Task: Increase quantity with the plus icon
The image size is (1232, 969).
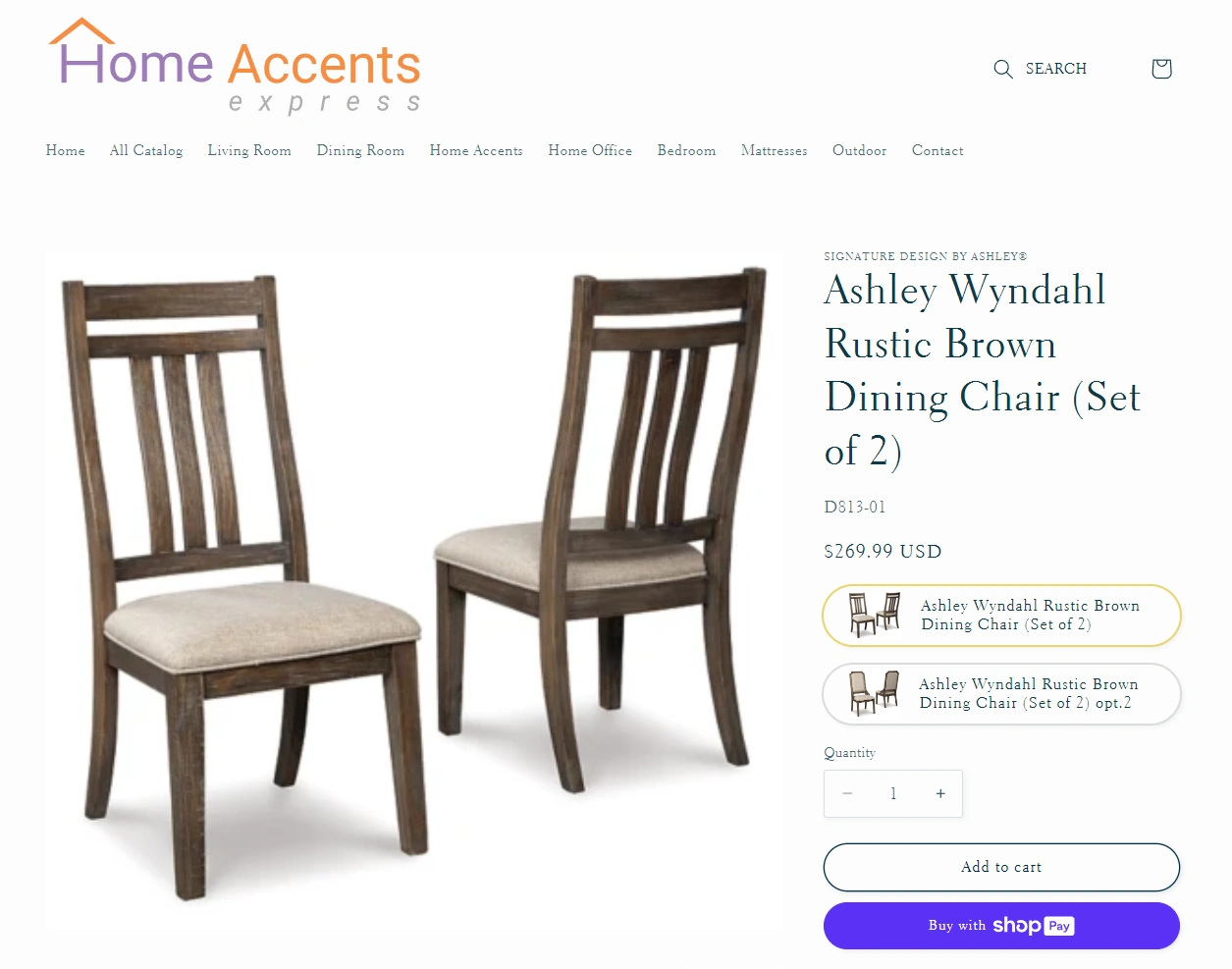Action: point(940,793)
